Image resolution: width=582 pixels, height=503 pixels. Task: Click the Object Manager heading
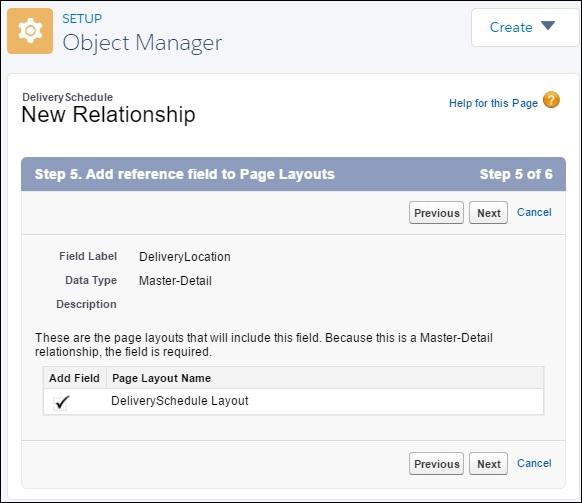(142, 42)
